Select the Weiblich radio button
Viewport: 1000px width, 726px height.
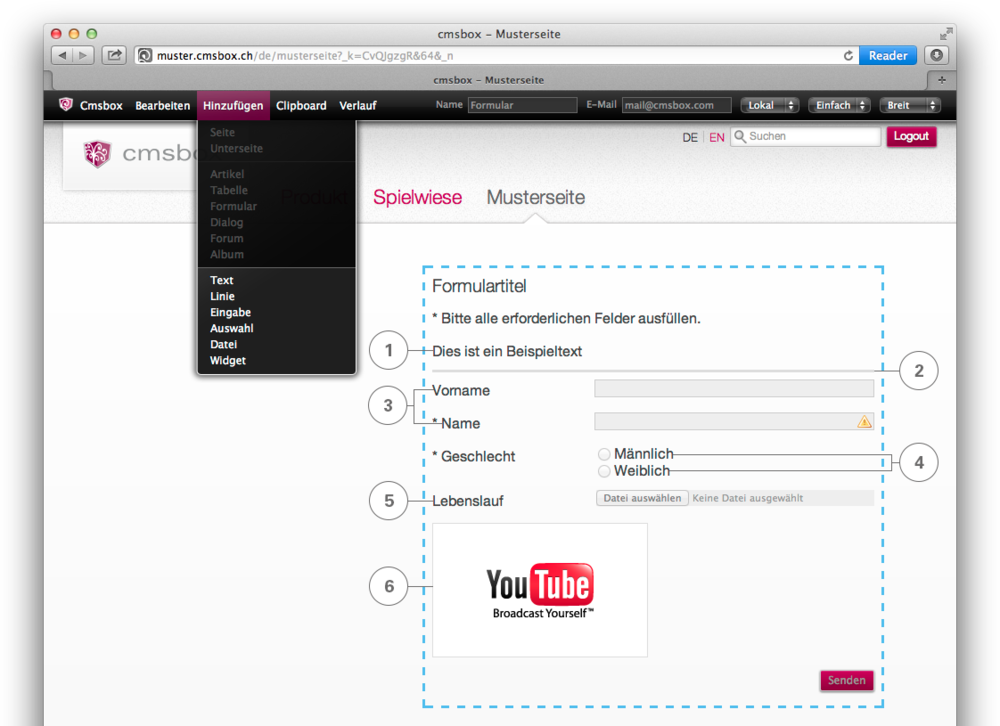click(604, 471)
